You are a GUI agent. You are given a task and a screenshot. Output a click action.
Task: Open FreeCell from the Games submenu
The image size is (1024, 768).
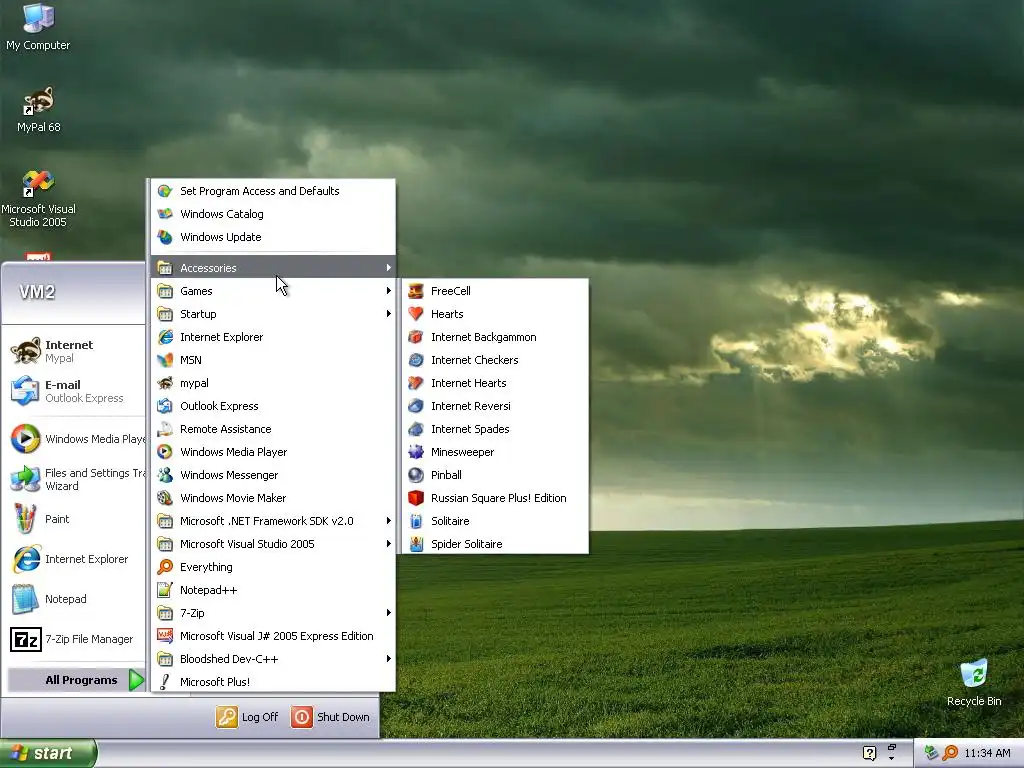click(496, 291)
